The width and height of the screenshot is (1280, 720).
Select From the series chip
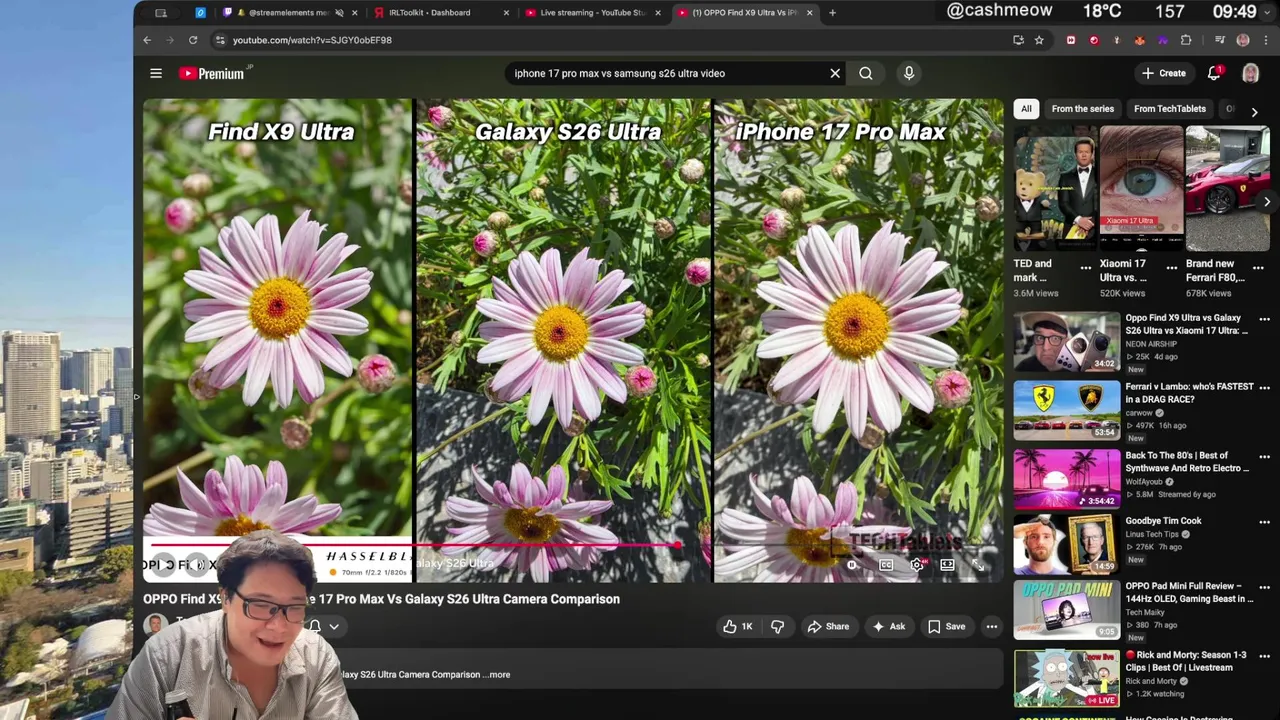[1082, 108]
